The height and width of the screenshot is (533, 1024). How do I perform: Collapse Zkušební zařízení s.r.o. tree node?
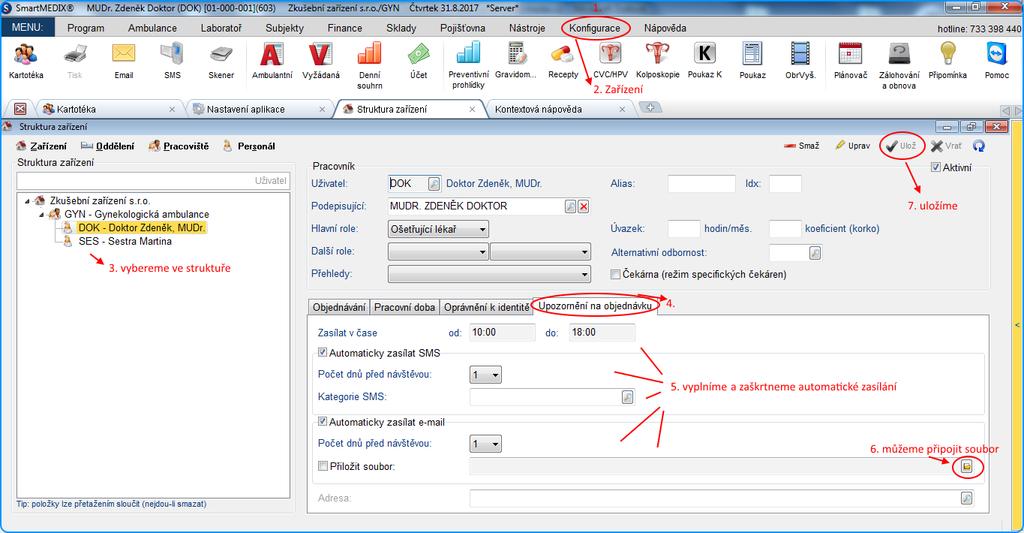tap(27, 201)
